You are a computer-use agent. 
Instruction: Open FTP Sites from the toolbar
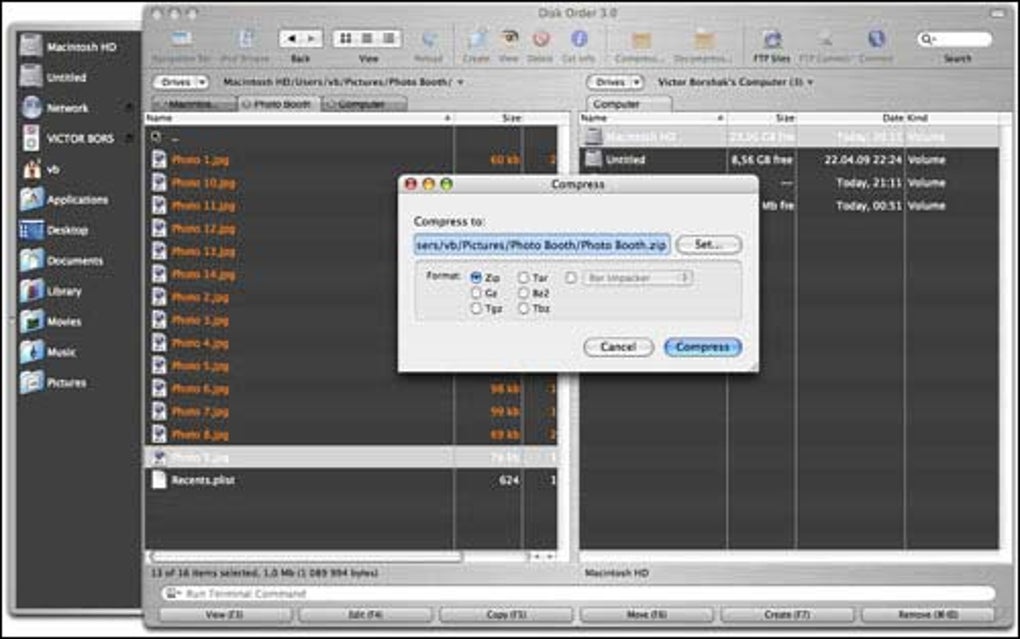(x=772, y=40)
